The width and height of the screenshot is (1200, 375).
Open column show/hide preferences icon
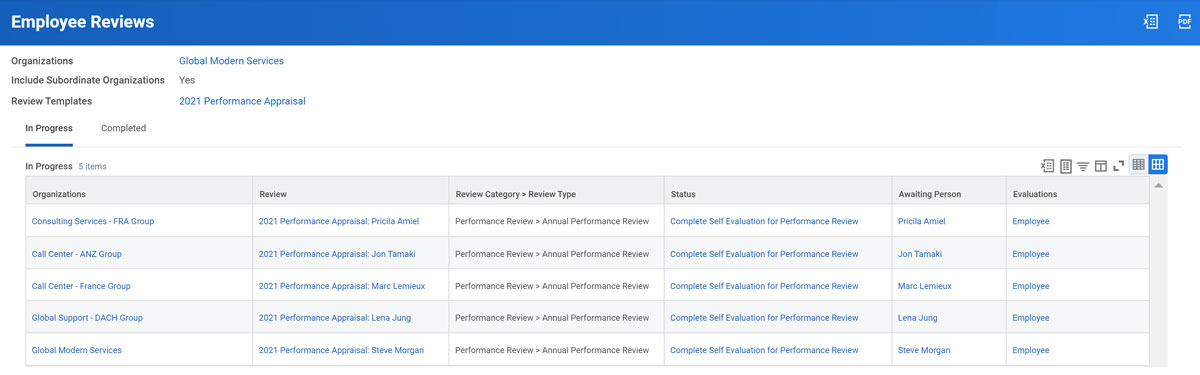point(1100,166)
